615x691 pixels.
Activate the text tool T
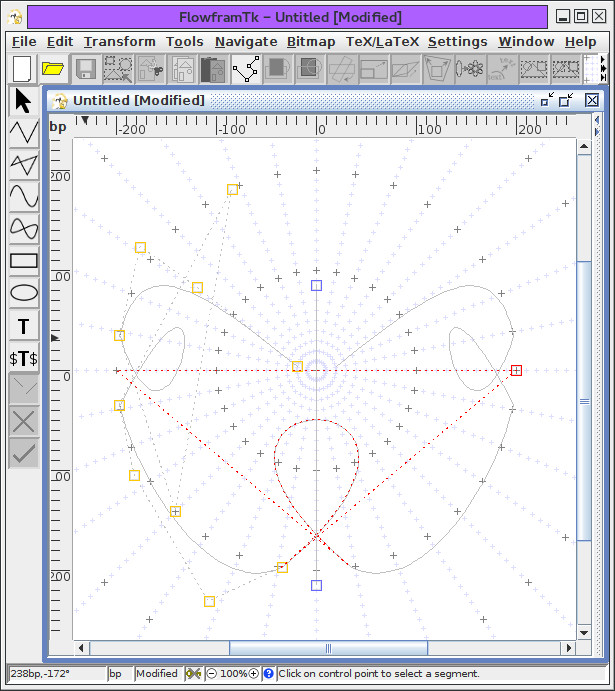24,326
